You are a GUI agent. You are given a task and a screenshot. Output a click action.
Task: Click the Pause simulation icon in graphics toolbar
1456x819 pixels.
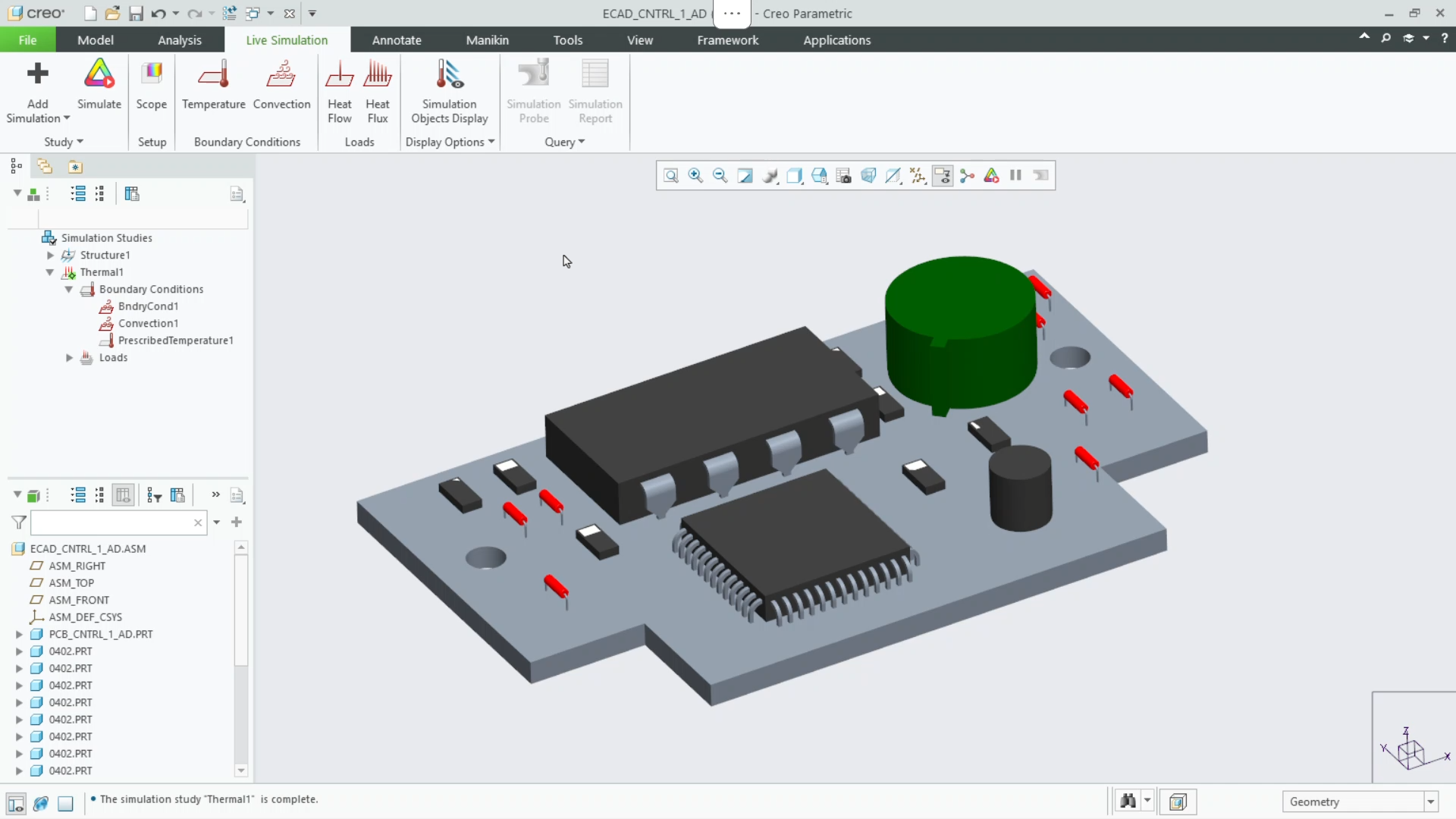[1016, 175]
